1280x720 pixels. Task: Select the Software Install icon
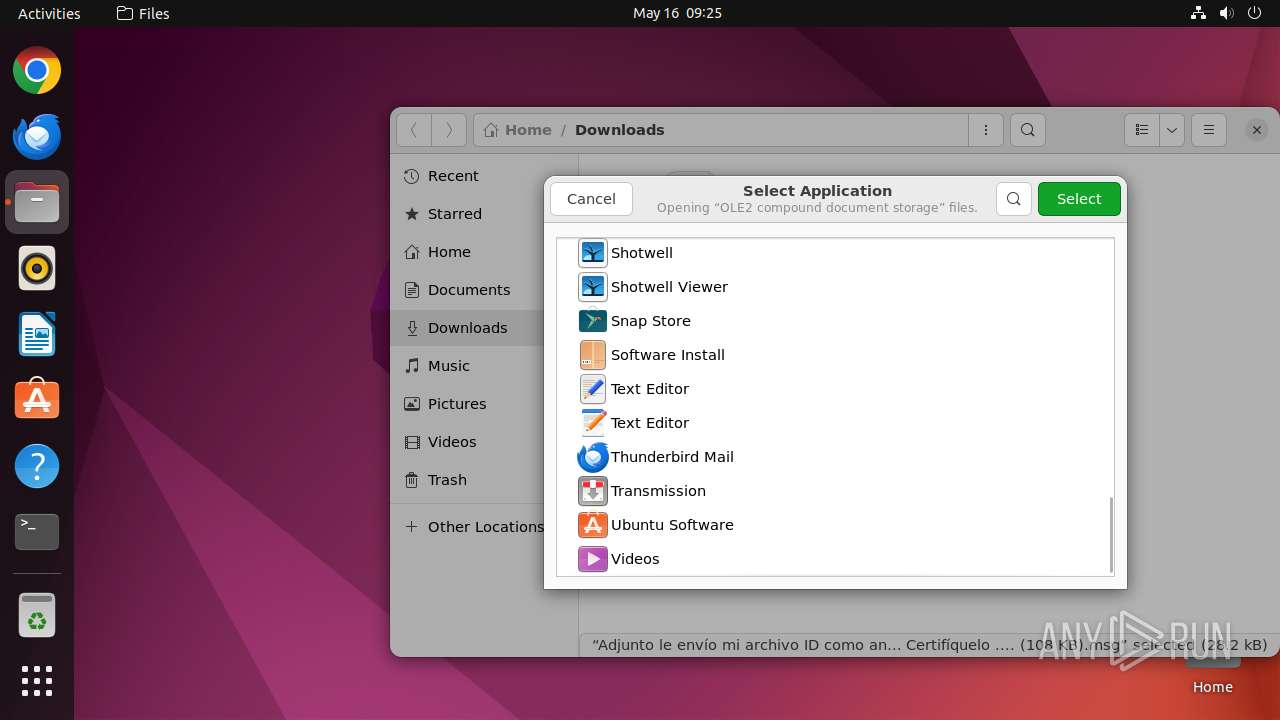click(x=593, y=355)
